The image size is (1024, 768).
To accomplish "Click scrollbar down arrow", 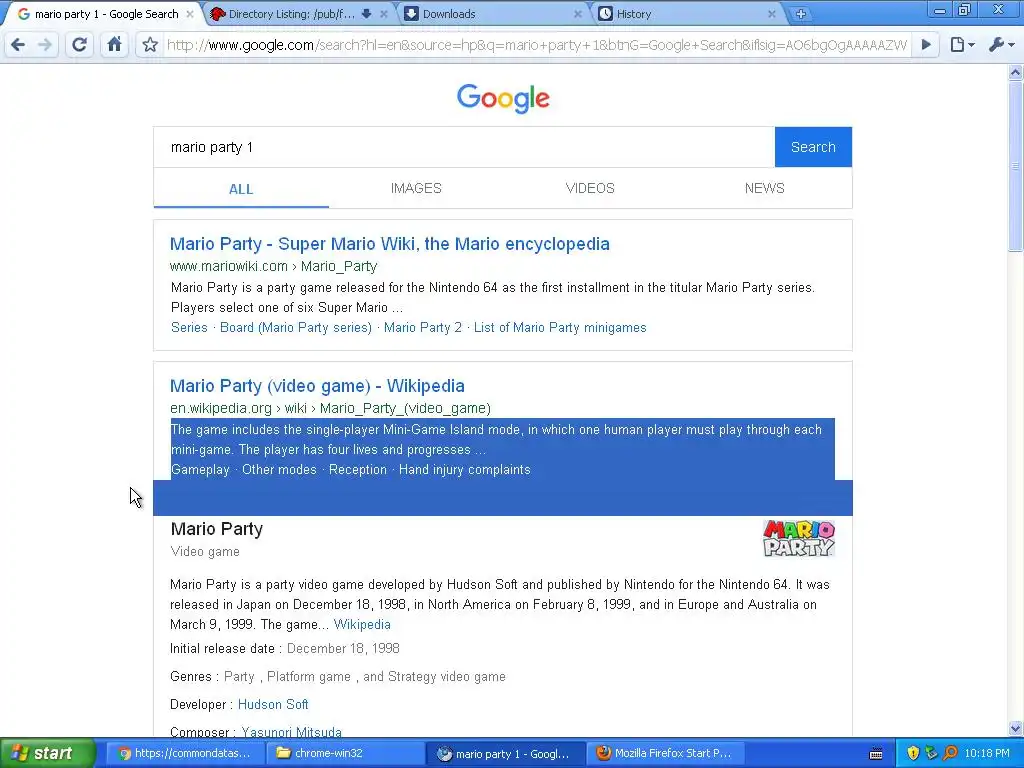I will [1016, 728].
